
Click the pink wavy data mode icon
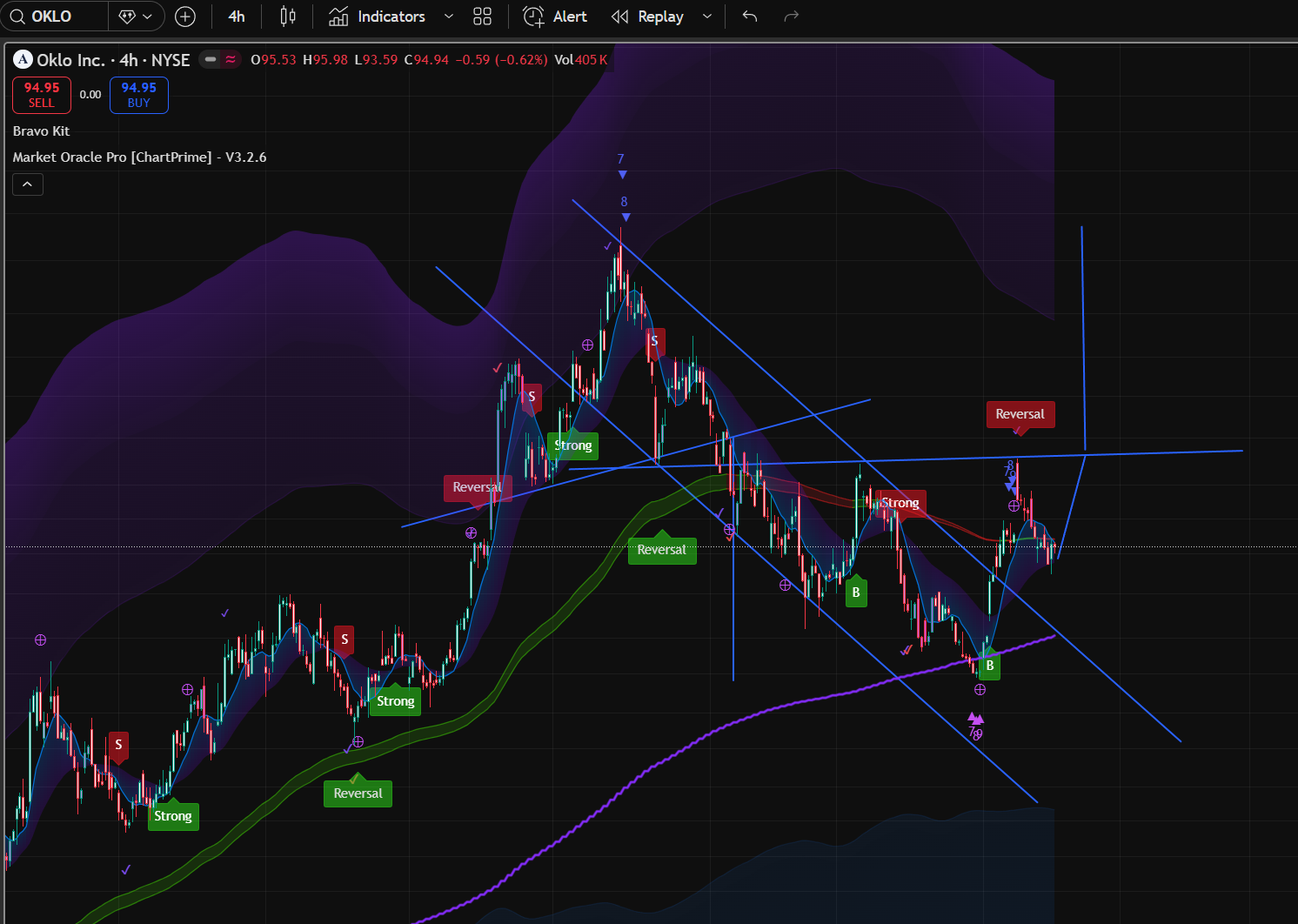[231, 59]
